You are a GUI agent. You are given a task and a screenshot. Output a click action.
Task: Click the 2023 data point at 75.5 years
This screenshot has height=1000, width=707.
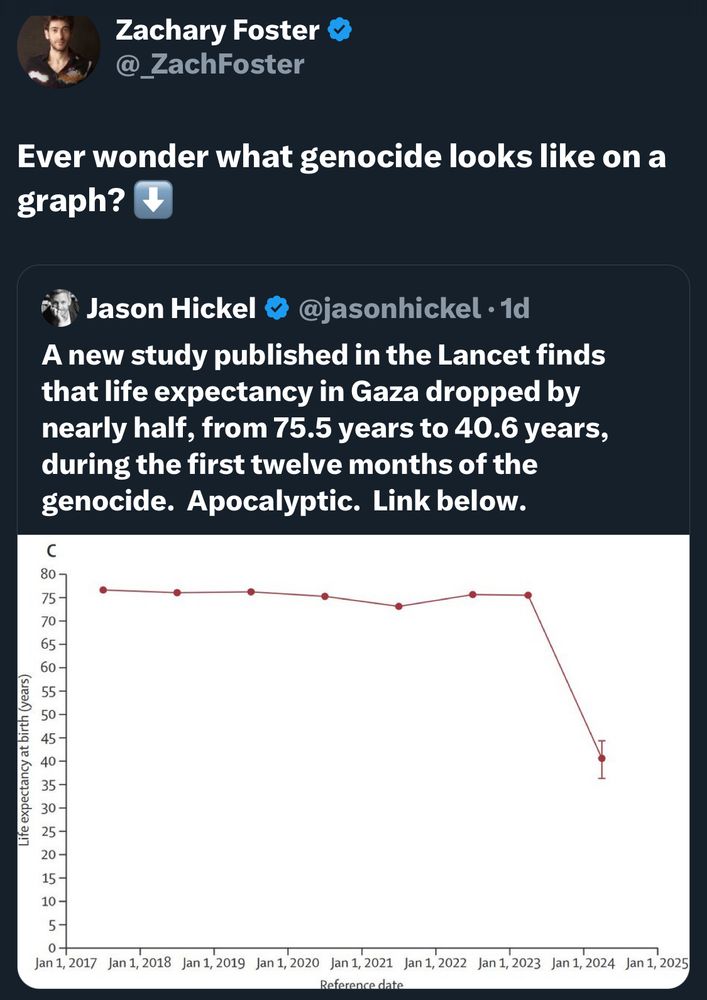click(x=528, y=595)
